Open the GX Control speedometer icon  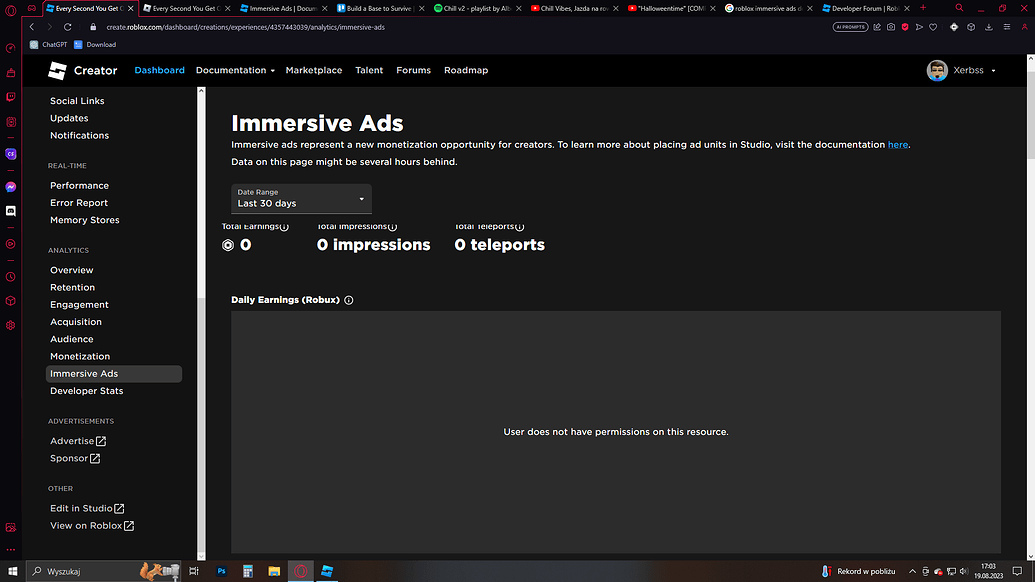pos(11,49)
